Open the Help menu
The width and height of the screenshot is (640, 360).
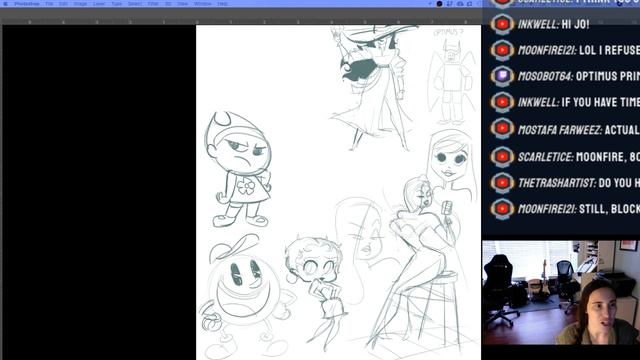pos(222,4)
